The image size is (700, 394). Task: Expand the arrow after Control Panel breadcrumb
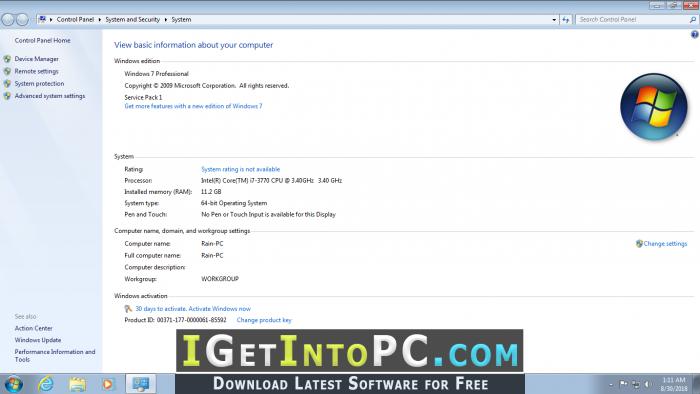100,20
